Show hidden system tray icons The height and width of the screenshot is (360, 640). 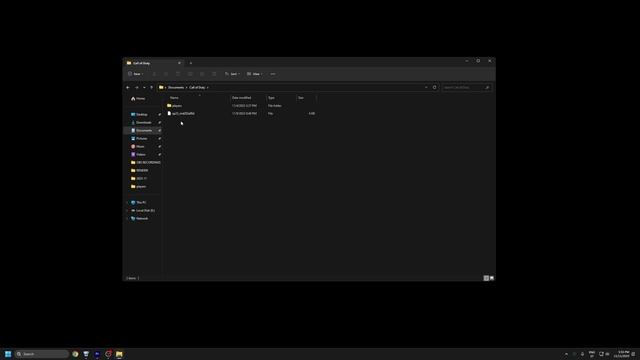(566, 354)
